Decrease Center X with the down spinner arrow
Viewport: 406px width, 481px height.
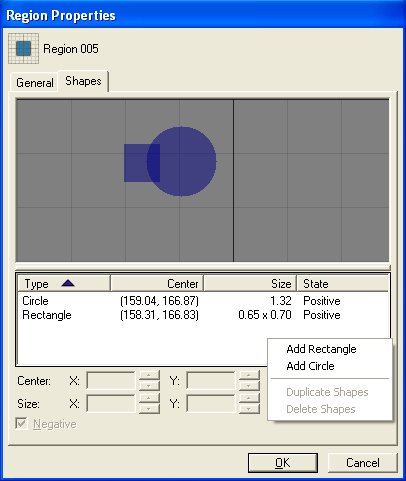pos(149,386)
